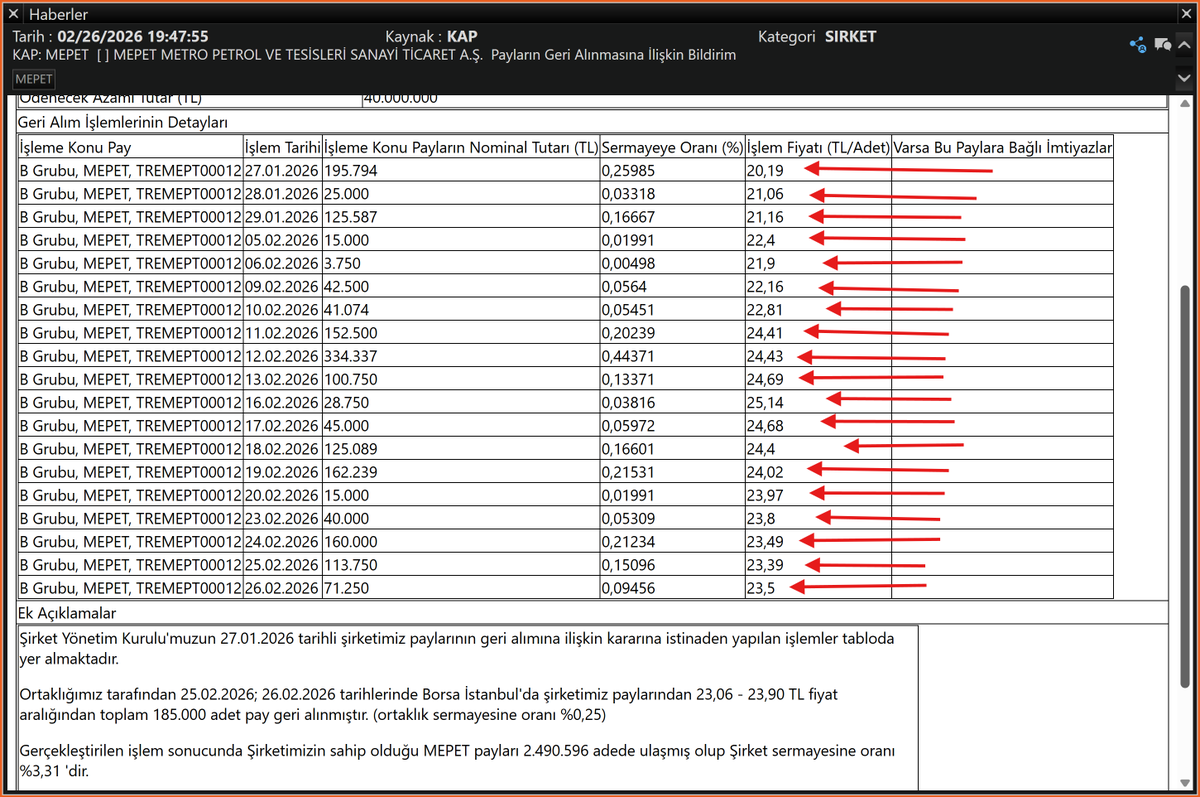Select the date cell 23.02.2026
This screenshot has width=1200, height=797.
point(283,519)
